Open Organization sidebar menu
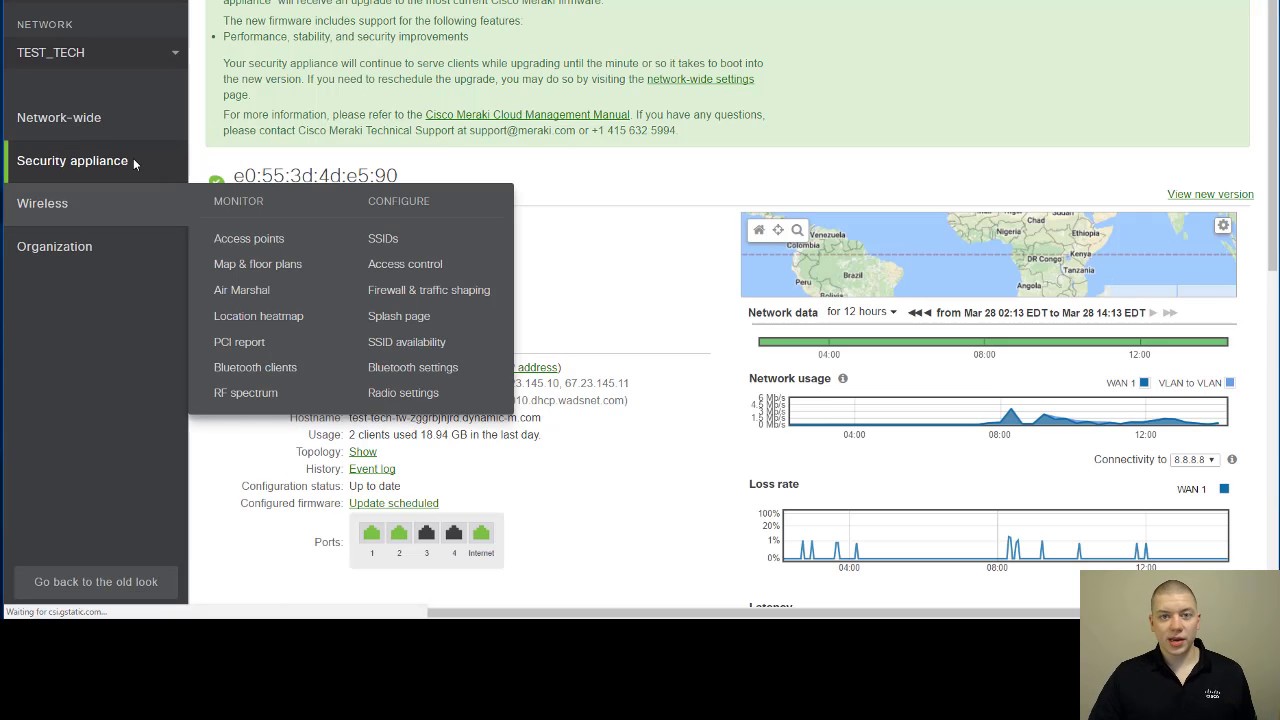 tap(54, 247)
